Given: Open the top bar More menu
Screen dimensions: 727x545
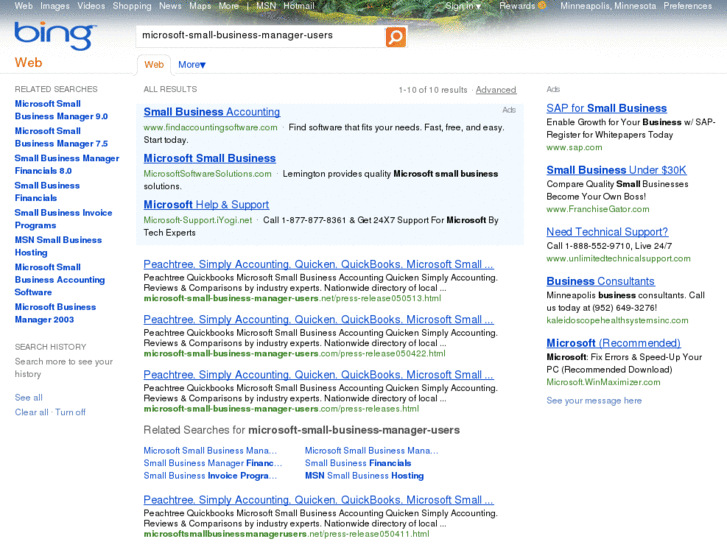Looking at the screenshot, I should (229, 6).
